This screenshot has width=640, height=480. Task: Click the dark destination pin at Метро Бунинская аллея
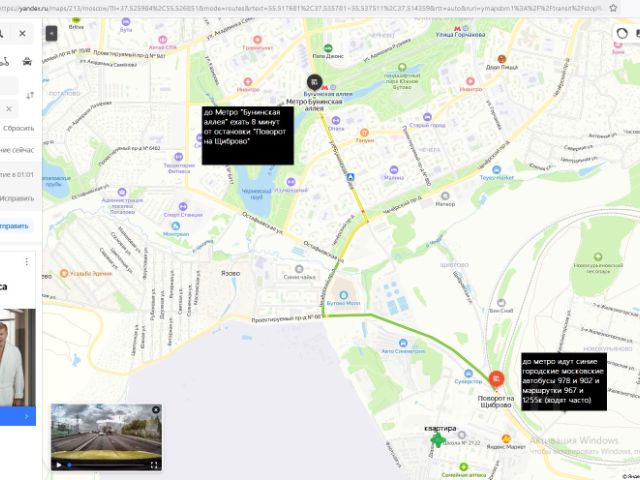click(x=314, y=83)
